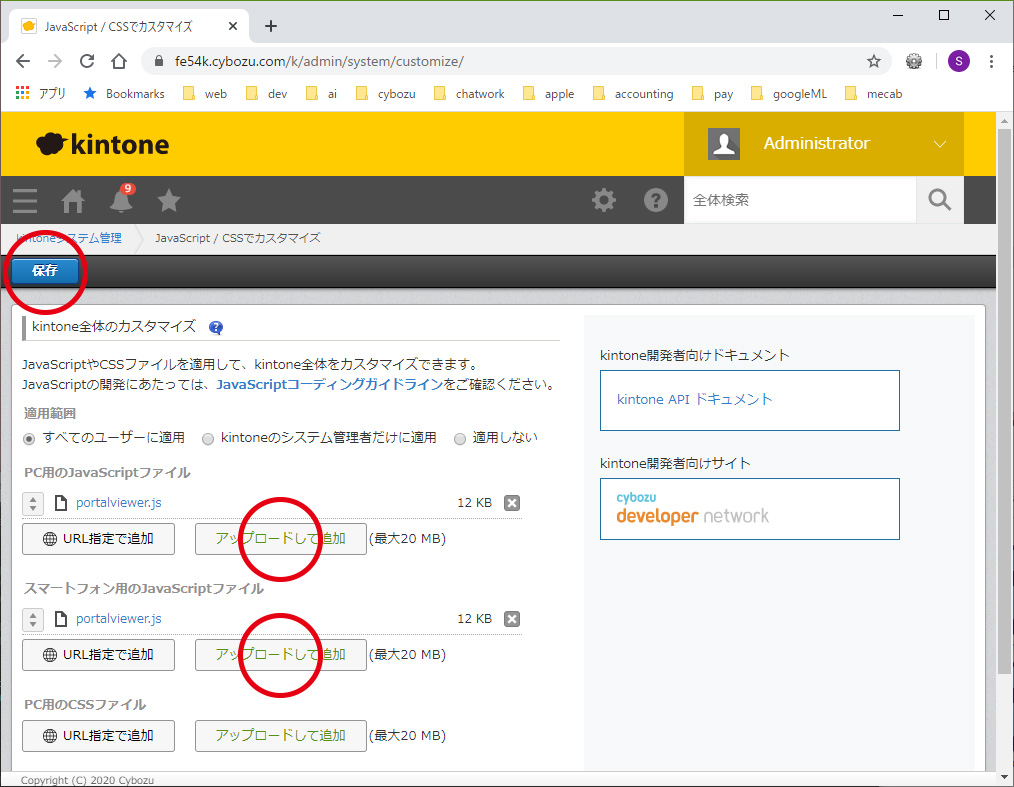
Task: Open help icon next to kintone全体のカスタマイズ
Action: click(216, 327)
